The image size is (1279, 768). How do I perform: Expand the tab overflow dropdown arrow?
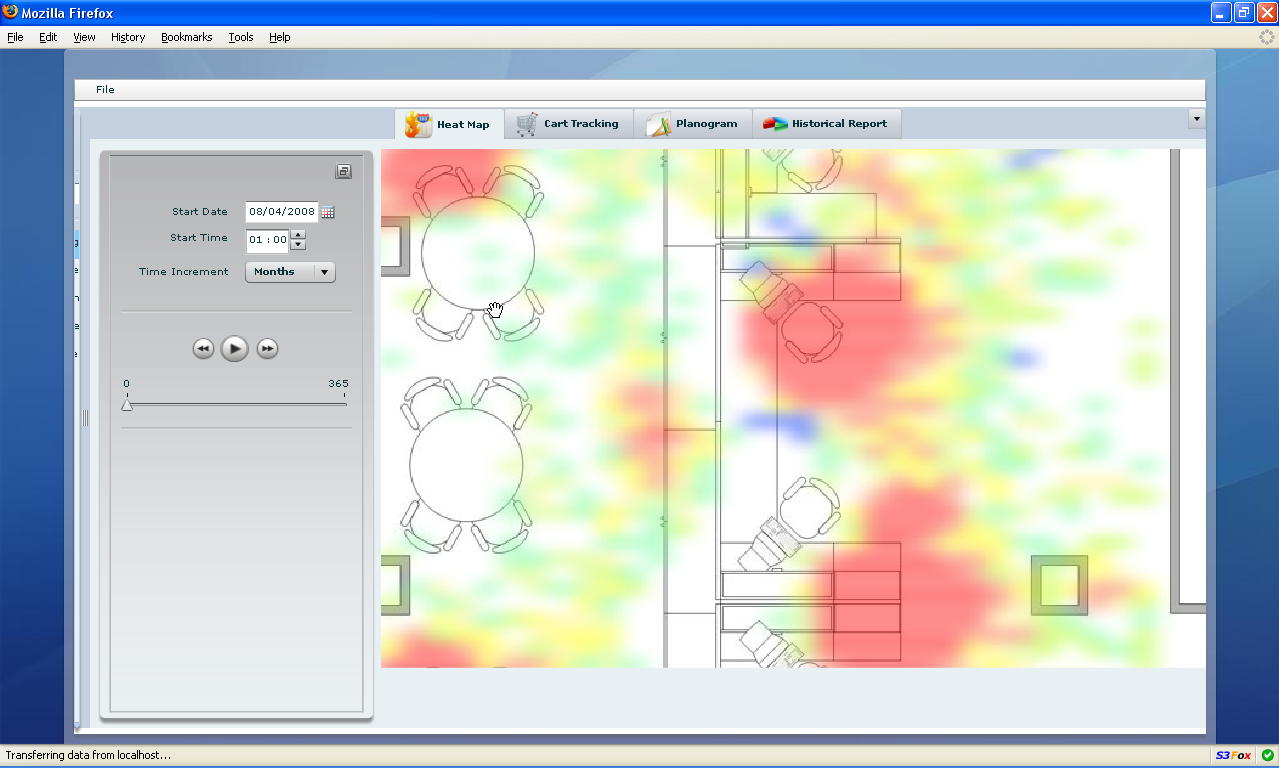(x=1196, y=119)
